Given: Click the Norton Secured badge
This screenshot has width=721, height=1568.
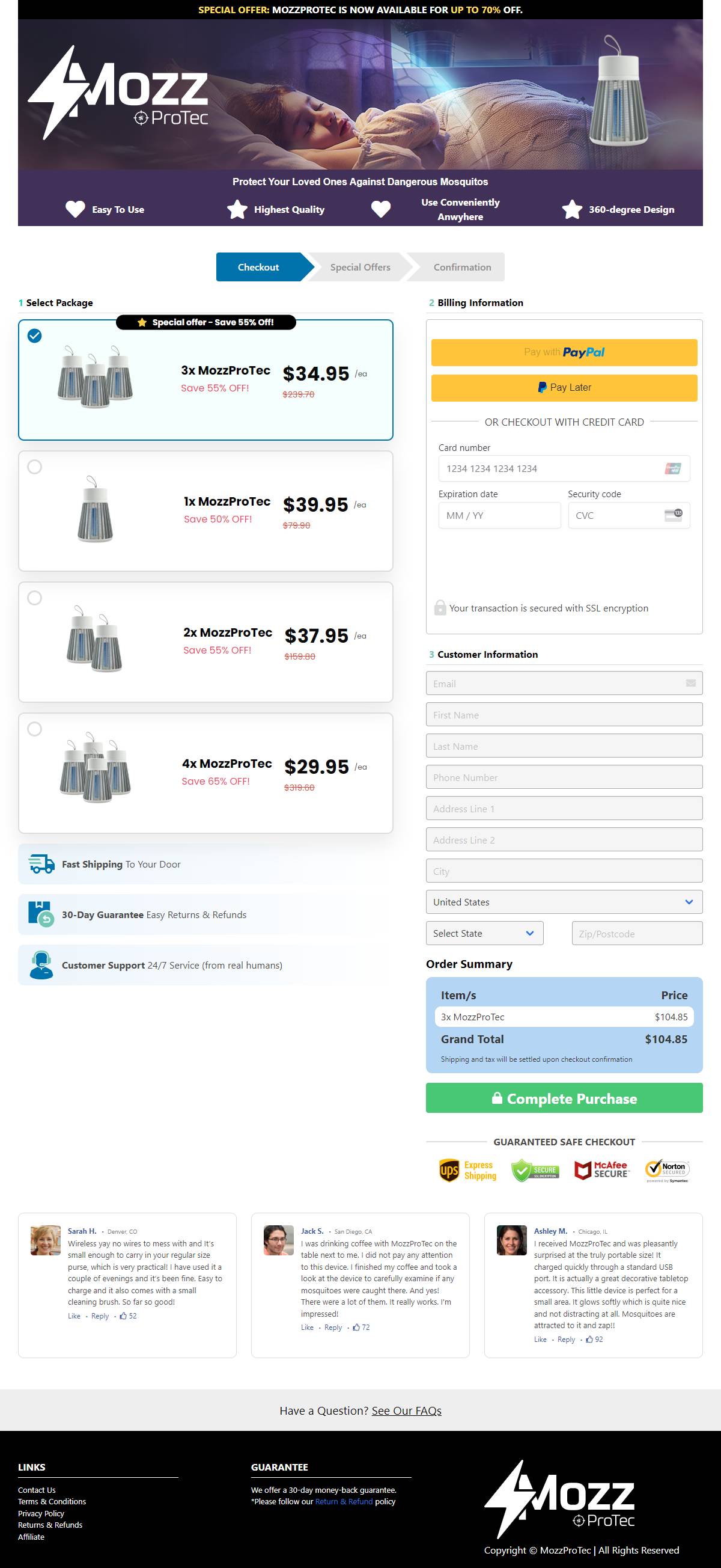Looking at the screenshot, I should point(668,1170).
